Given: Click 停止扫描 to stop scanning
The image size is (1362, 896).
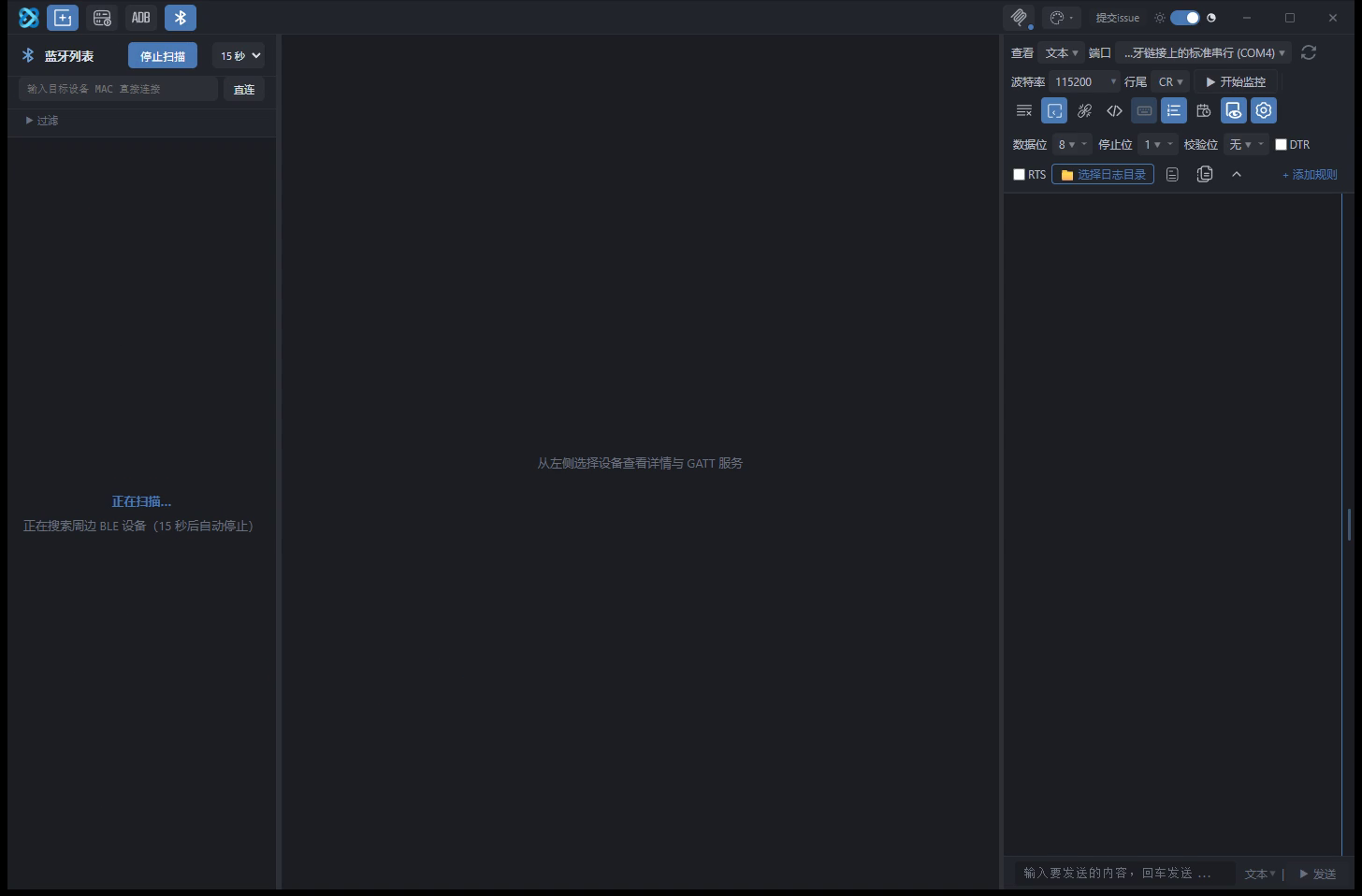Looking at the screenshot, I should tap(163, 56).
